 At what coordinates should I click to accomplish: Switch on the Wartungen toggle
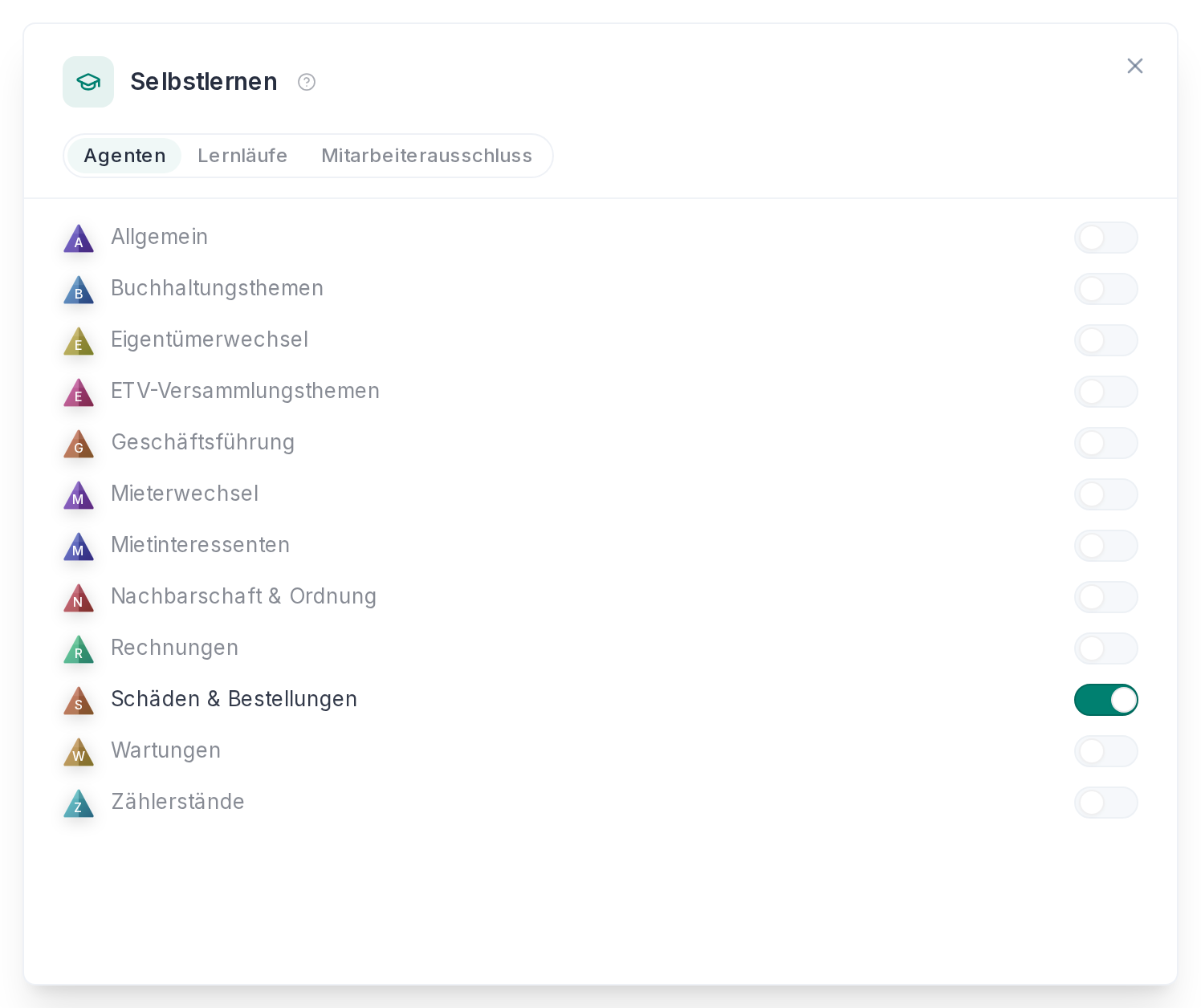[x=1106, y=751]
